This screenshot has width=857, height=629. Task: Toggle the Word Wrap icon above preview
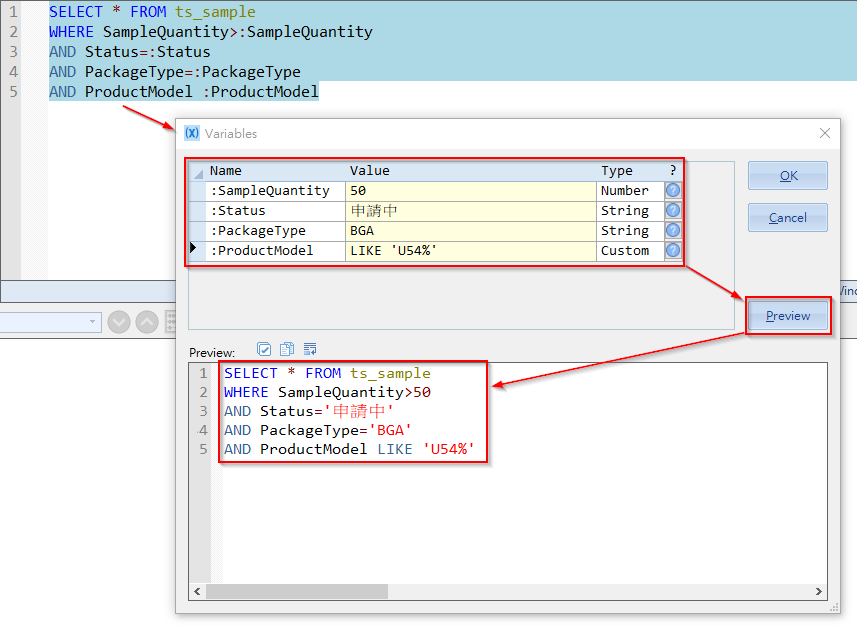310,349
